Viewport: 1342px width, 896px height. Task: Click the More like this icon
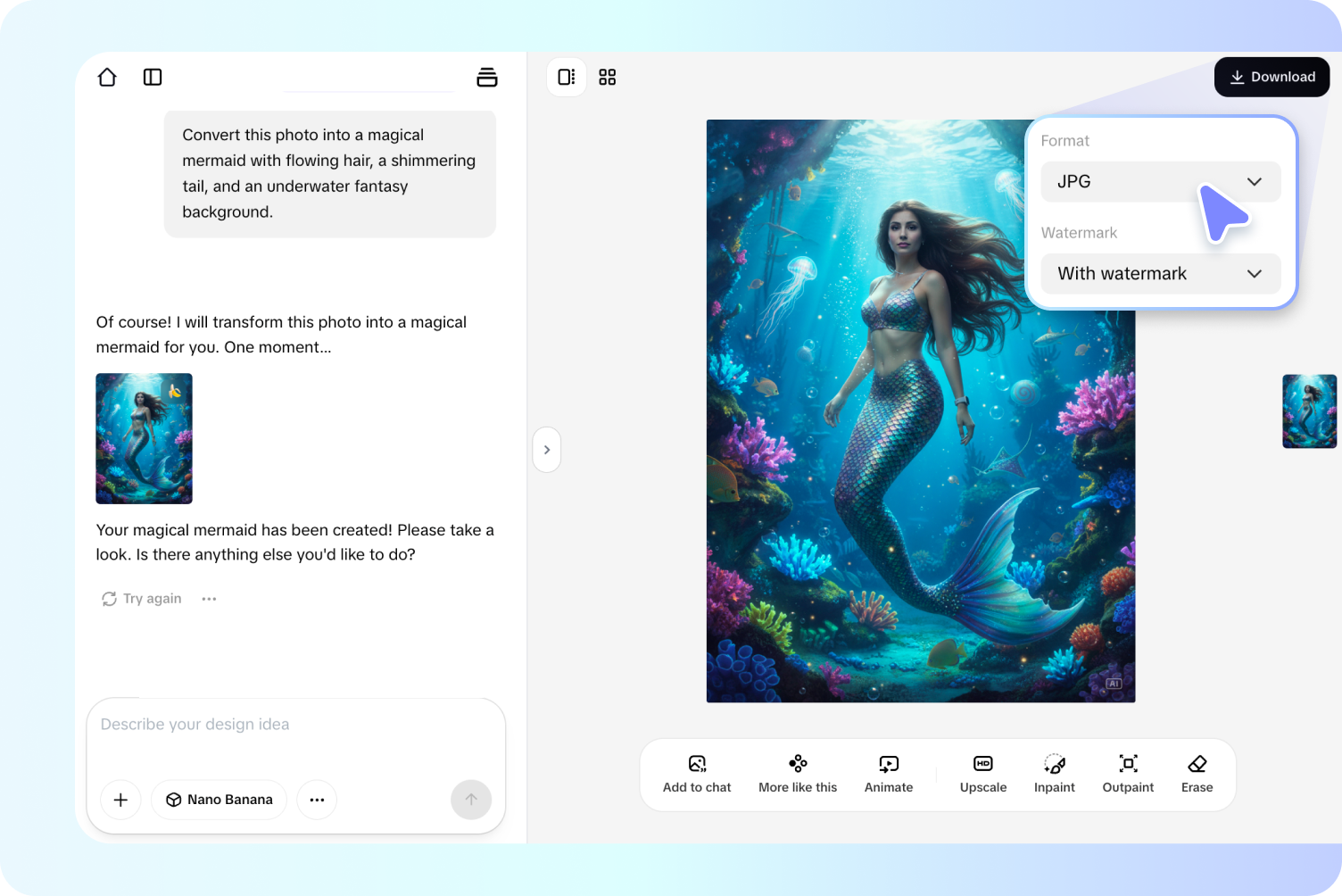797,764
